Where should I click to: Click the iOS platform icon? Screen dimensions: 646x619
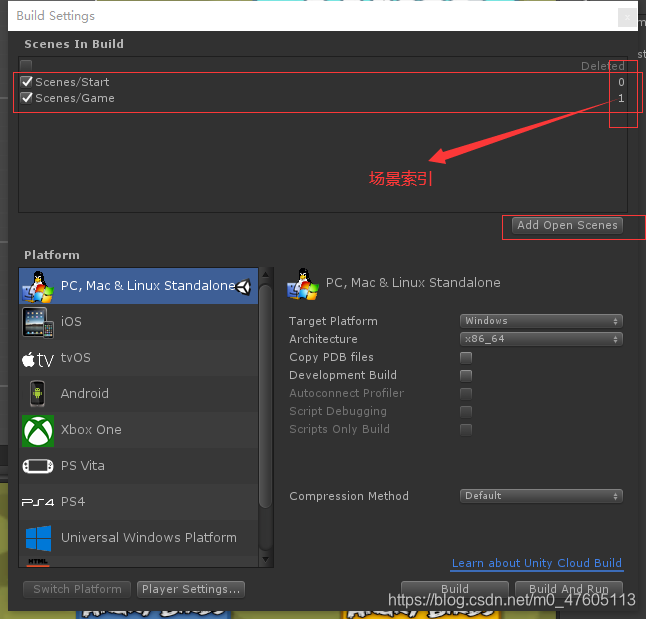(x=38, y=322)
